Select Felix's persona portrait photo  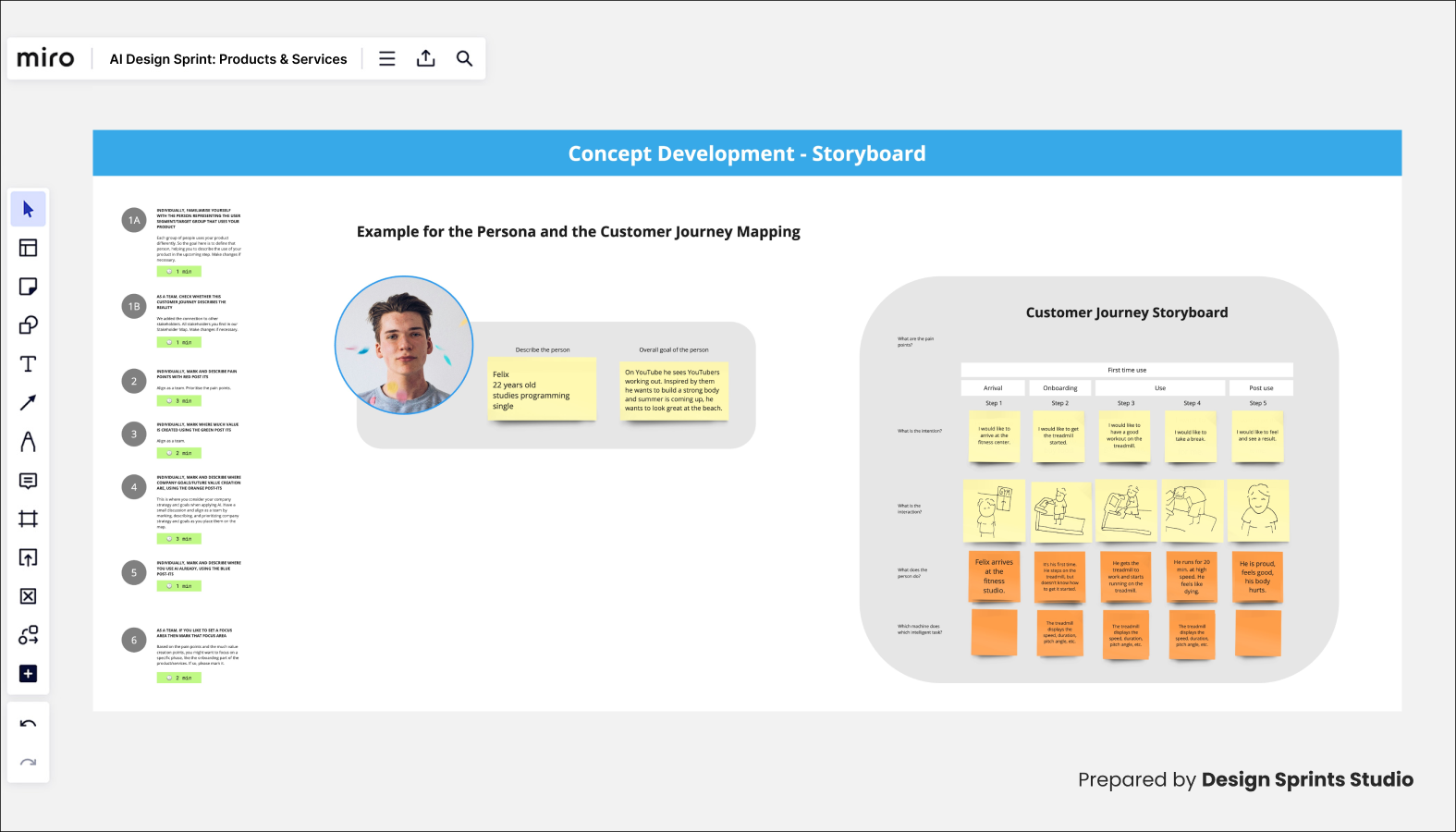tap(404, 345)
